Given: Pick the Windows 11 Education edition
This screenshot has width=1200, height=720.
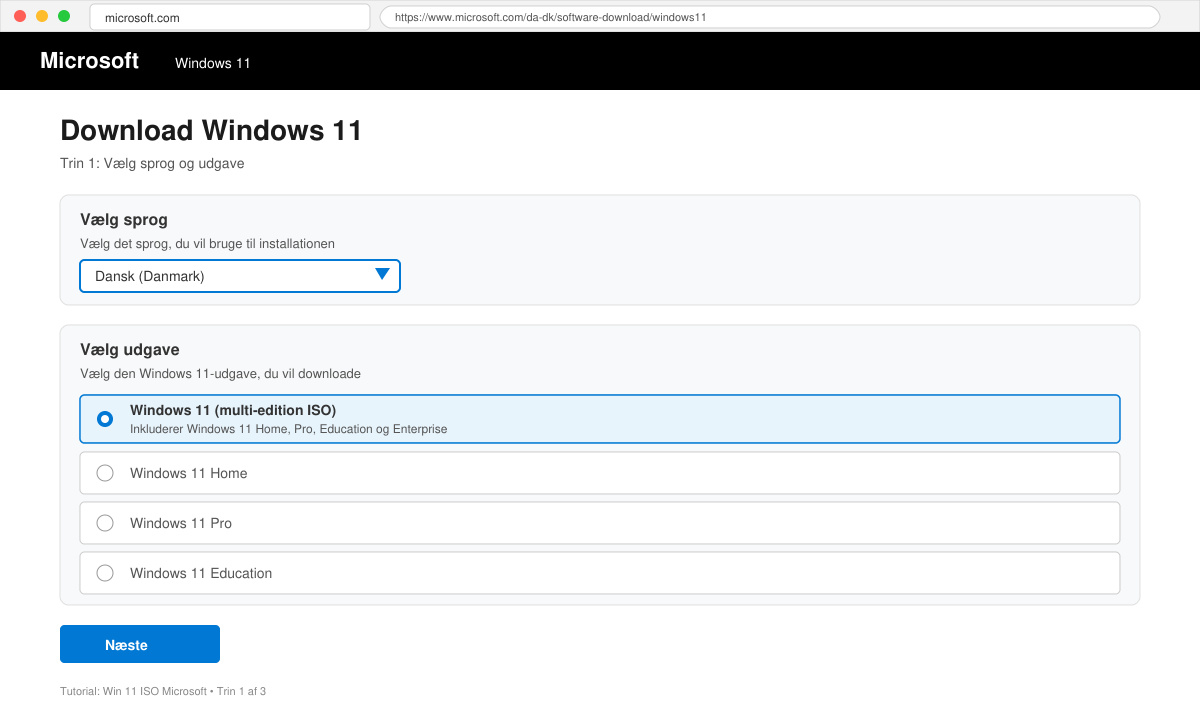Looking at the screenshot, I should [600, 573].
